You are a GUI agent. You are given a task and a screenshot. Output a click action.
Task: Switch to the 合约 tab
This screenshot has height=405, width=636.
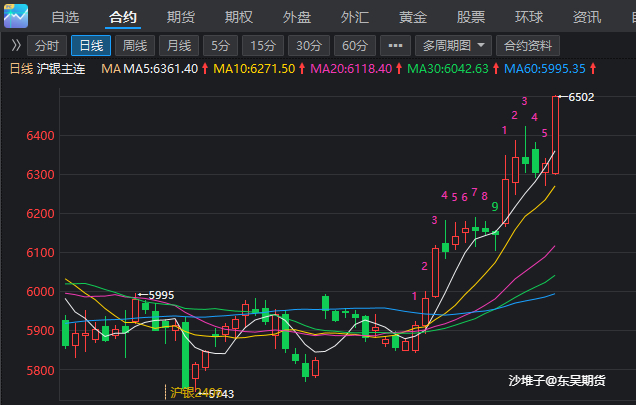tap(123, 17)
